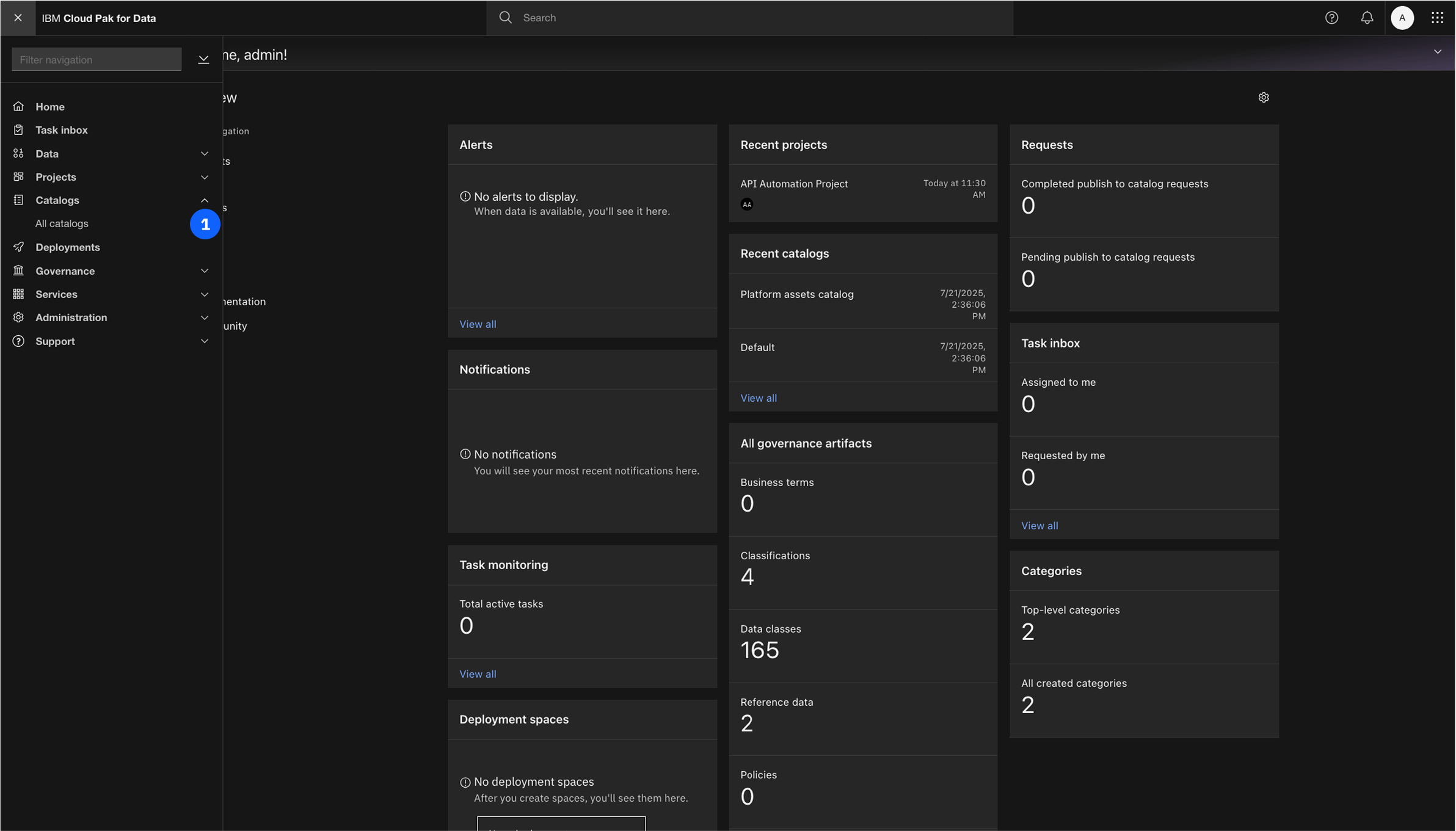Open the notifications bell icon
The image size is (1456, 831).
click(1367, 18)
